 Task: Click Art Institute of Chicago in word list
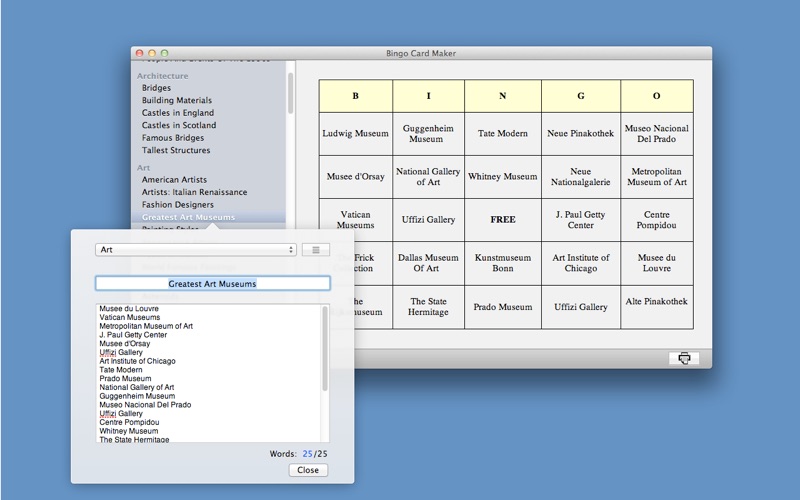click(x=137, y=361)
